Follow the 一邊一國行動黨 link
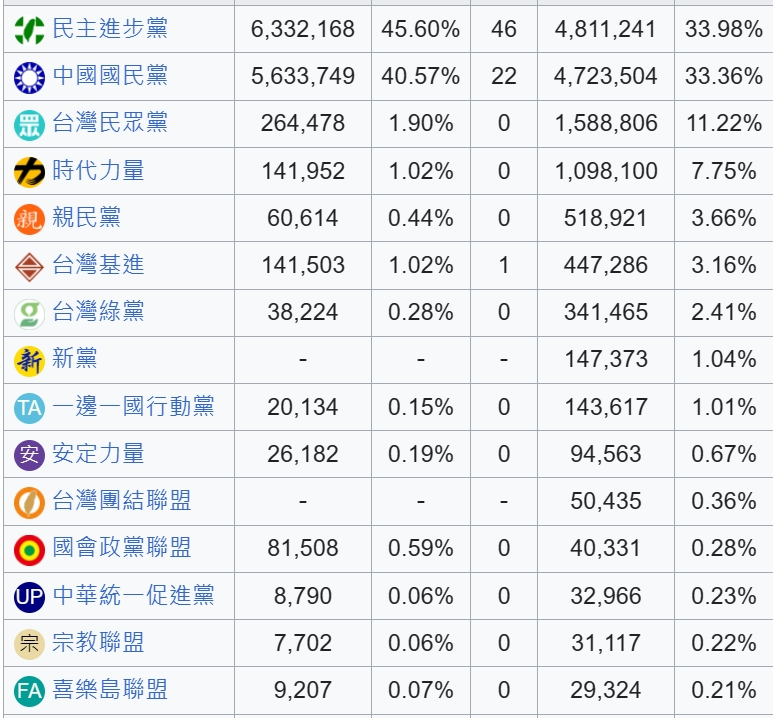773x718 pixels. pyautogui.click(x=133, y=406)
